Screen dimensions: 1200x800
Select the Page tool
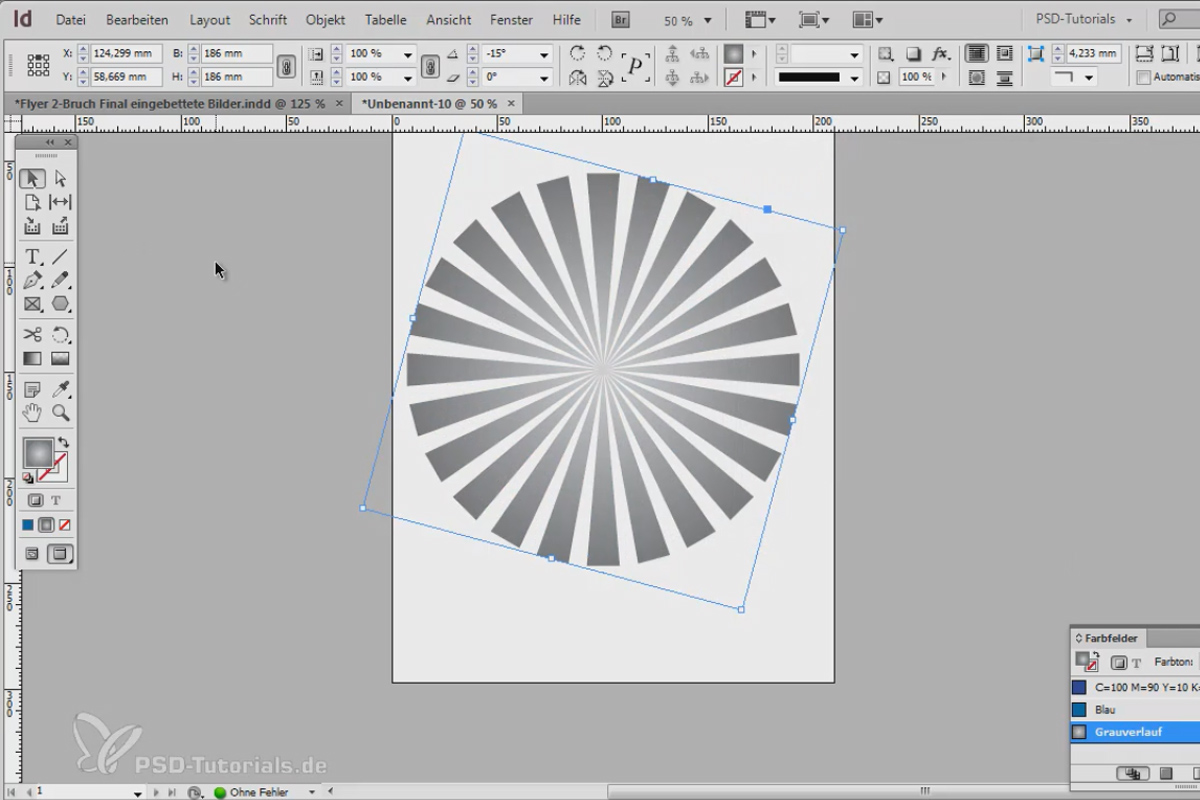pos(33,202)
